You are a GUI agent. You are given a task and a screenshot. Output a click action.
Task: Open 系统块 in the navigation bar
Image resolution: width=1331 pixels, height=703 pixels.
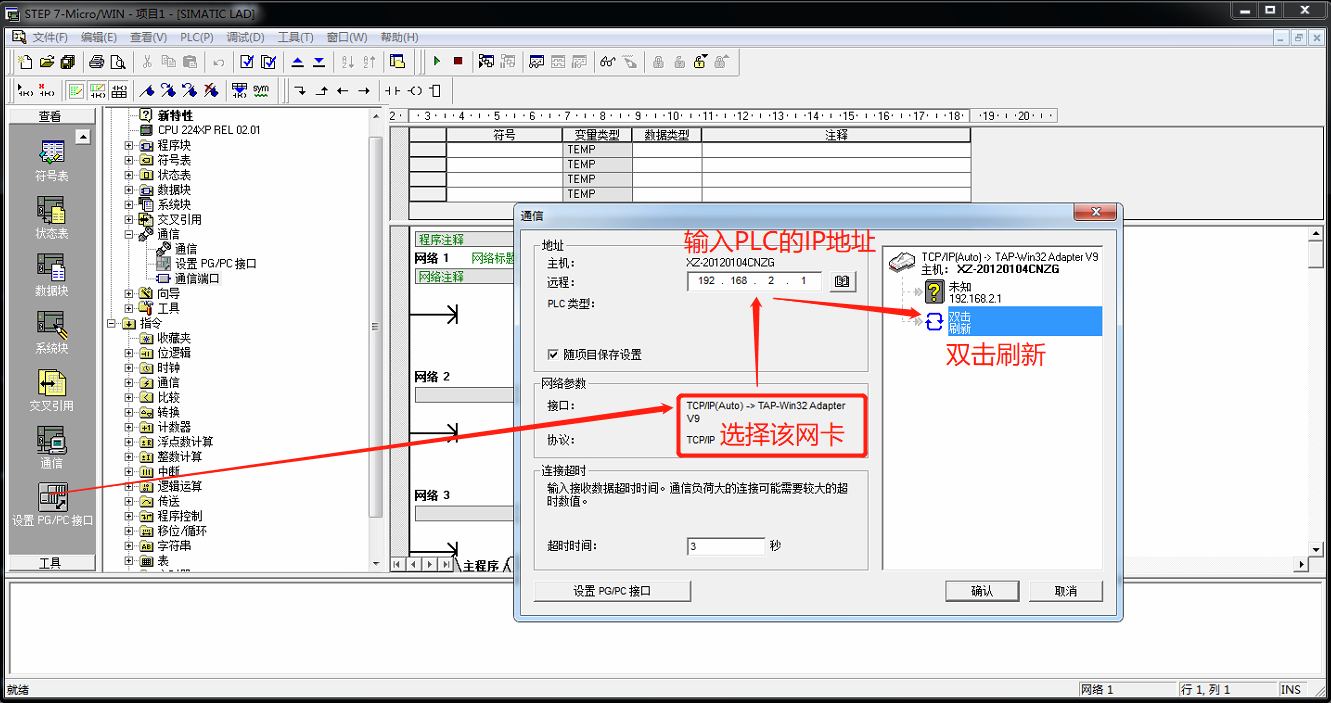tap(52, 334)
